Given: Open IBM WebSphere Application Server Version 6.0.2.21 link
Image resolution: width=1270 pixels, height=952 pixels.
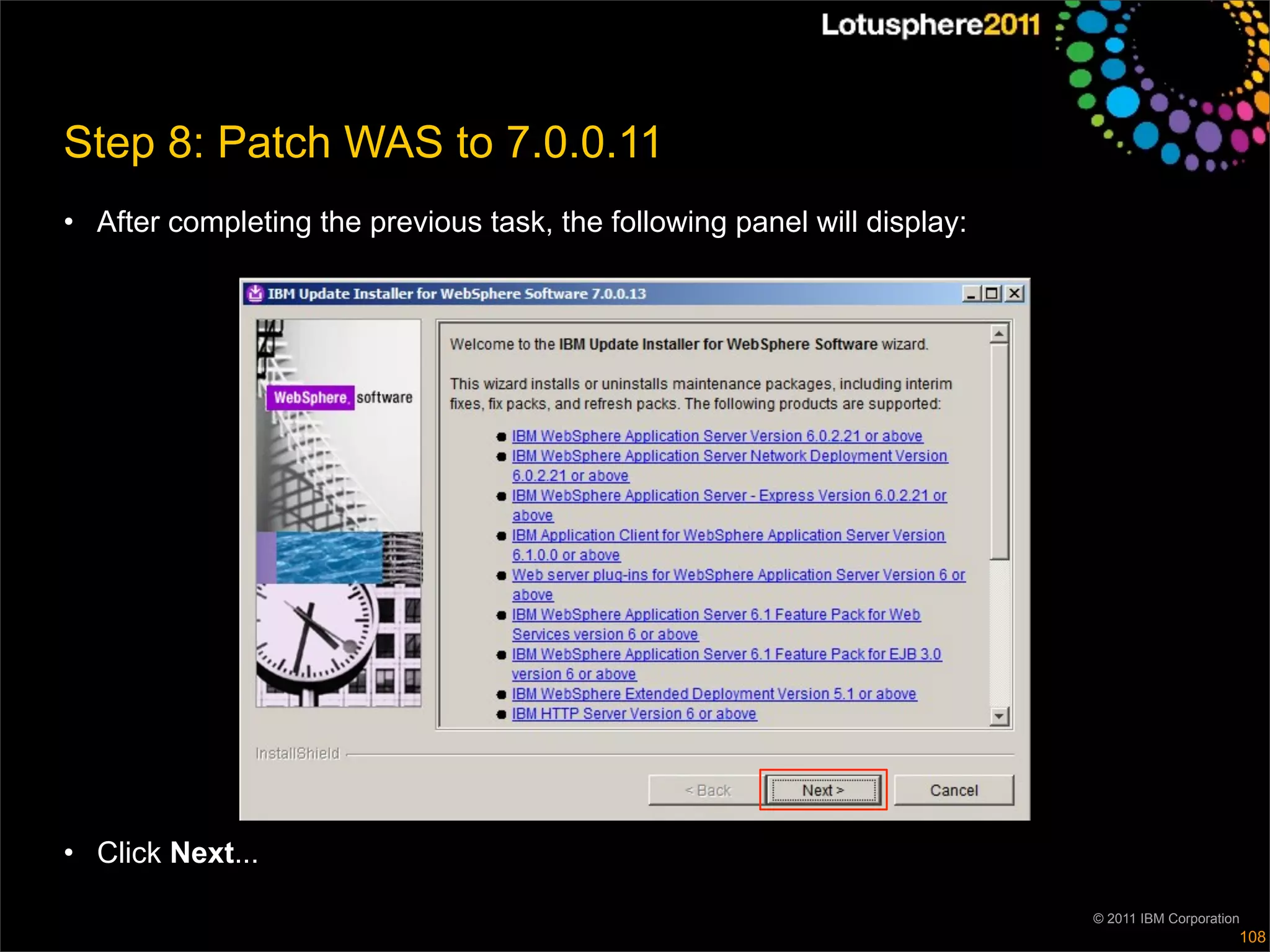Looking at the screenshot, I should click(x=717, y=436).
